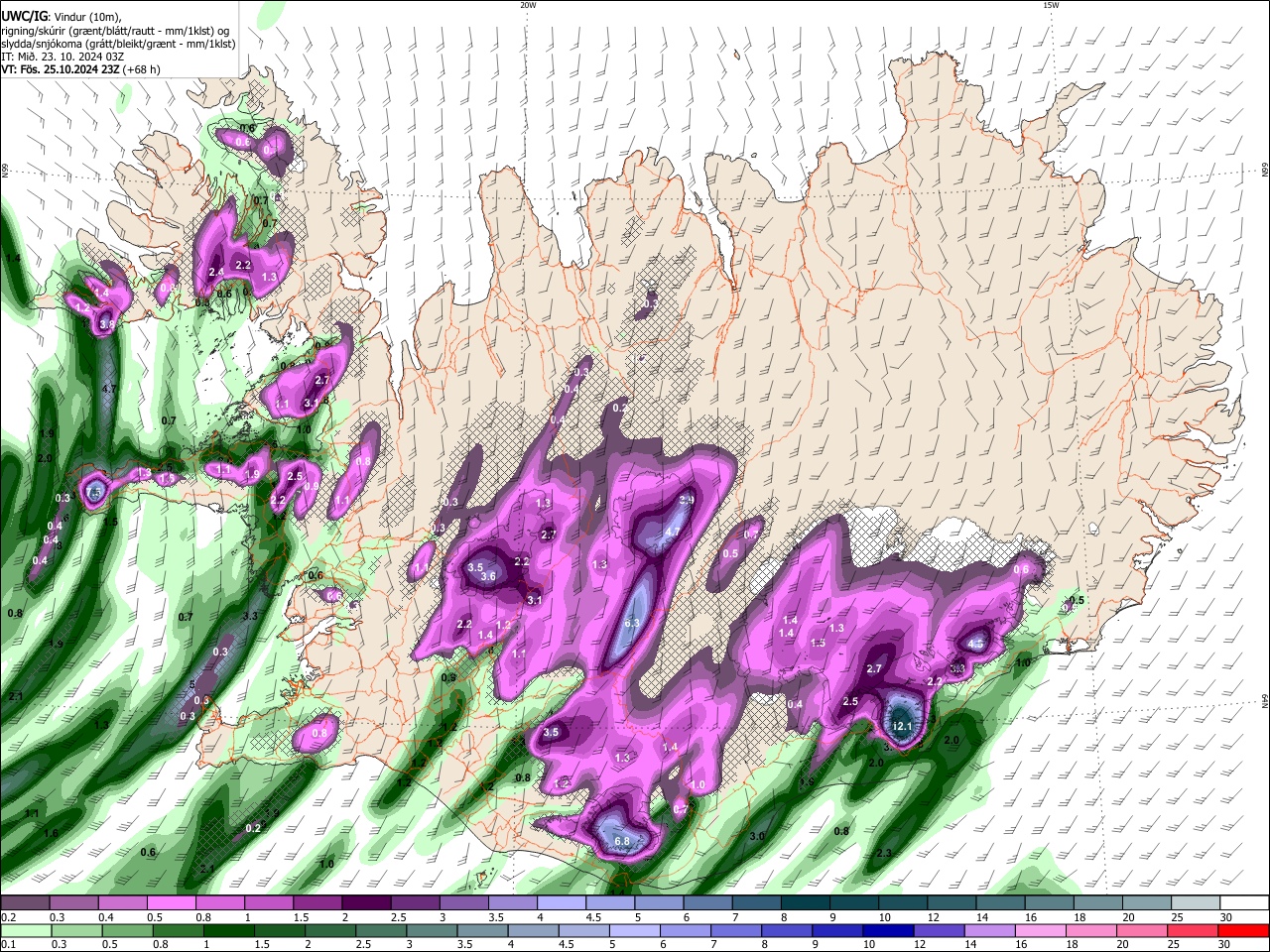Click the 6.8 snowfall value near the south coast
The height and width of the screenshot is (952, 1270).
point(623,841)
